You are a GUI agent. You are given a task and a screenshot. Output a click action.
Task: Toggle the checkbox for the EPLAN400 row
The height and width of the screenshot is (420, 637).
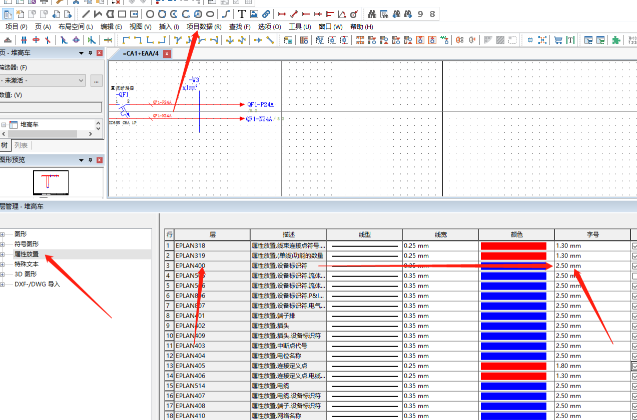[x=633, y=266]
